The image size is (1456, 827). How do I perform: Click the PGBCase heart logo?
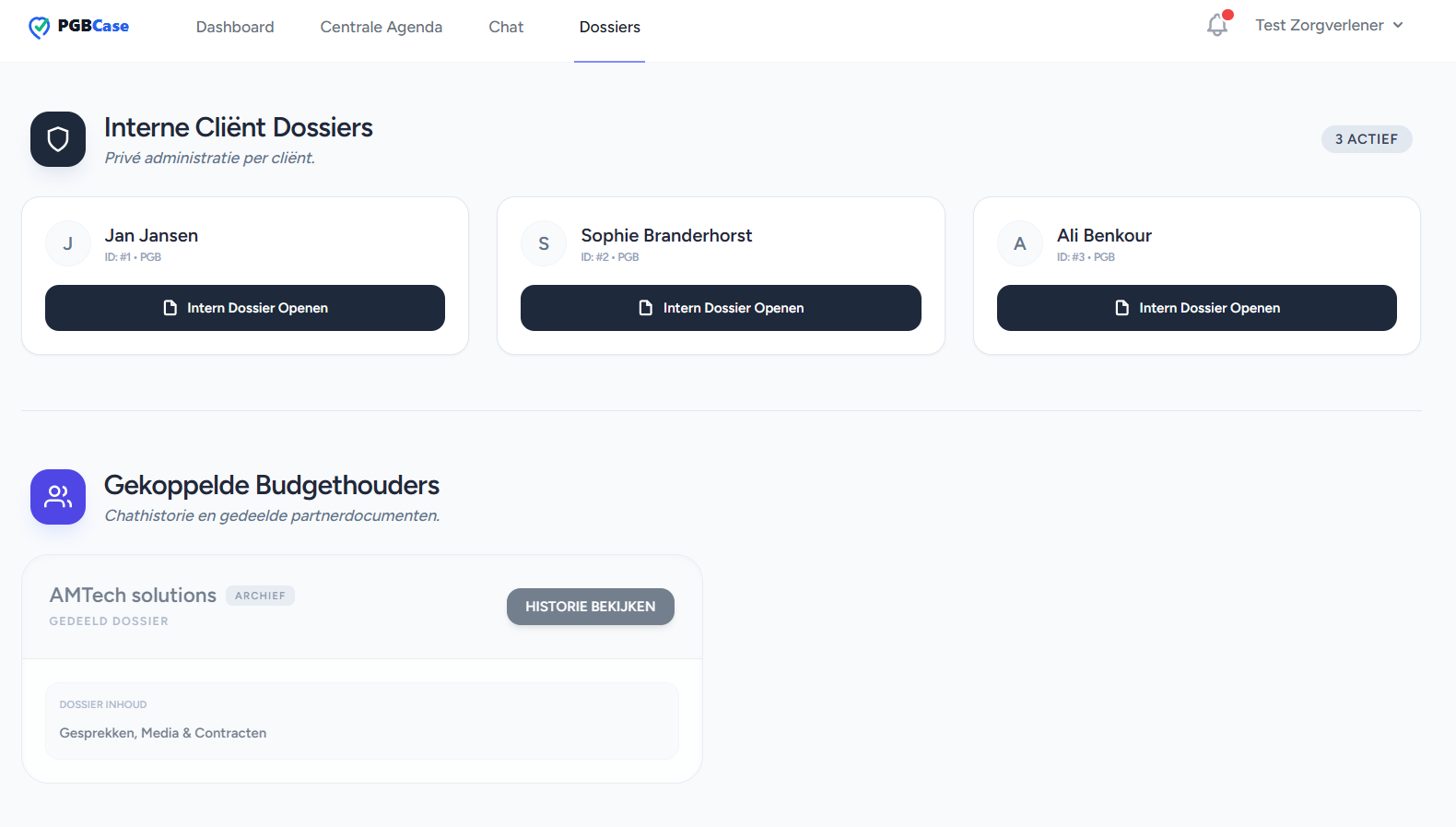pyautogui.click(x=40, y=27)
